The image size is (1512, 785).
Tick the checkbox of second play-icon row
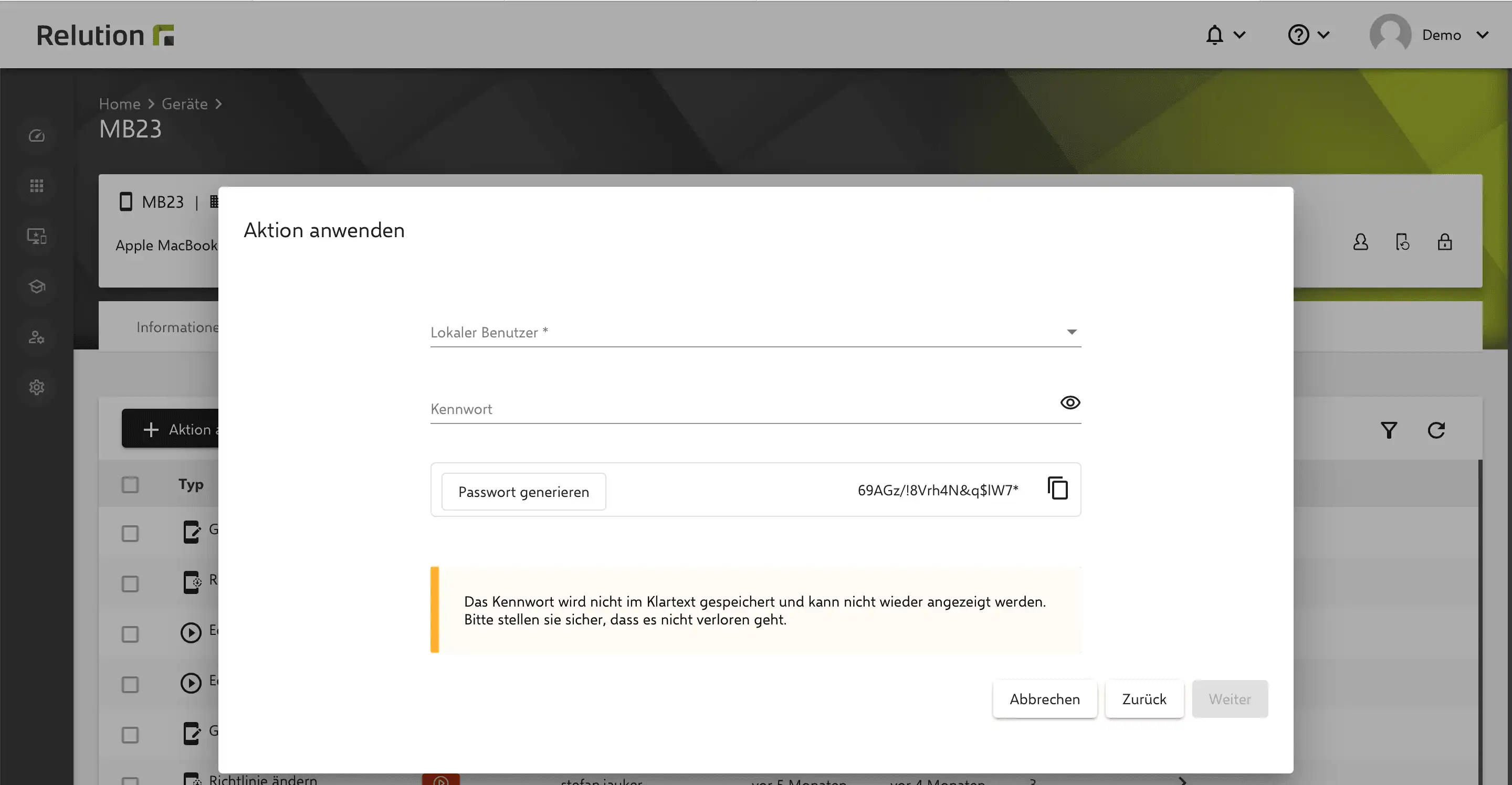click(x=130, y=685)
